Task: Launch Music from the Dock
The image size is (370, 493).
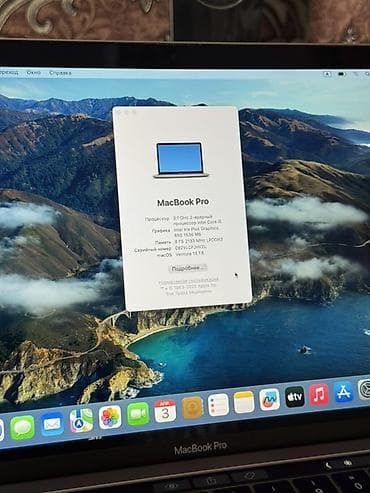Action: pyautogui.click(x=319, y=394)
